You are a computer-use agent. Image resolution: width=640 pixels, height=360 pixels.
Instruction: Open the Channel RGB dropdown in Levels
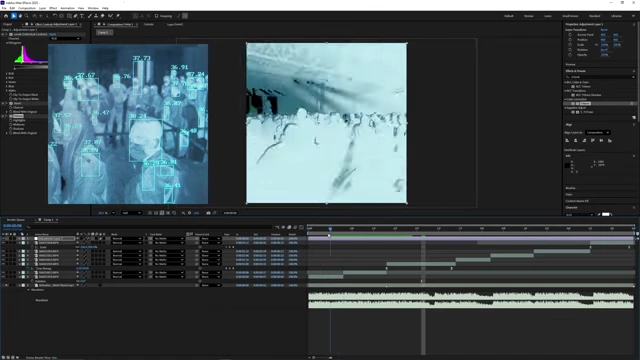65,38
